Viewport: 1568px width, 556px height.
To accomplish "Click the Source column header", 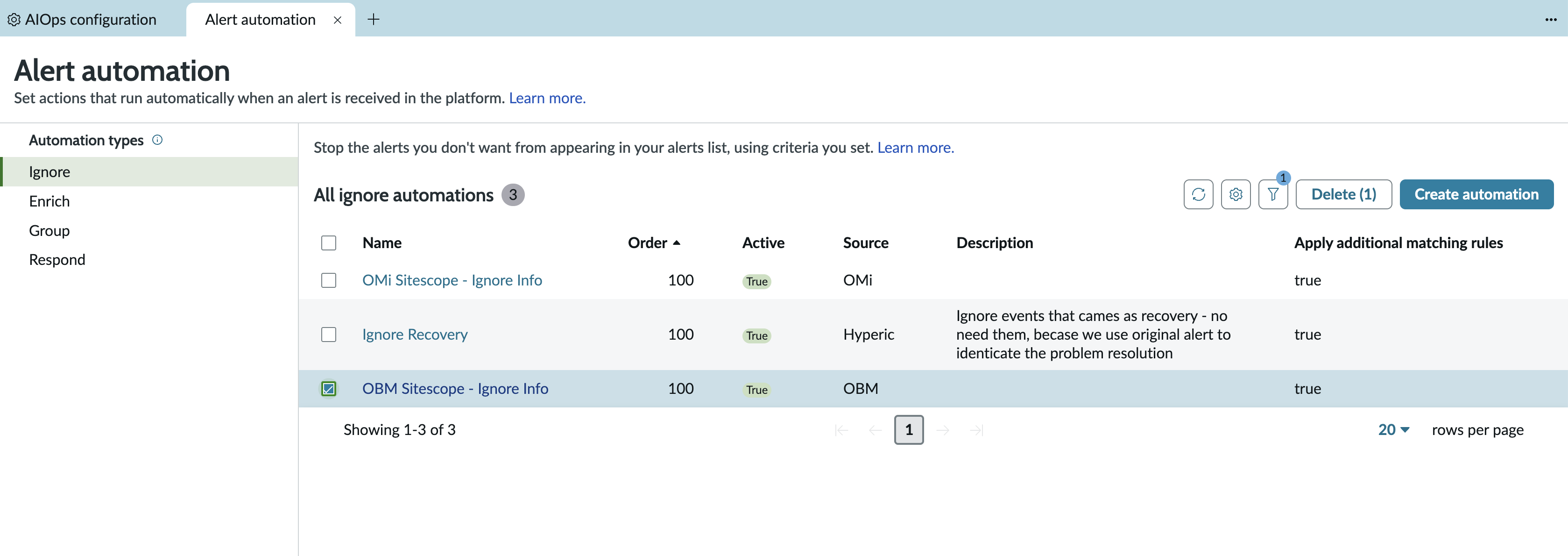I will (x=866, y=243).
